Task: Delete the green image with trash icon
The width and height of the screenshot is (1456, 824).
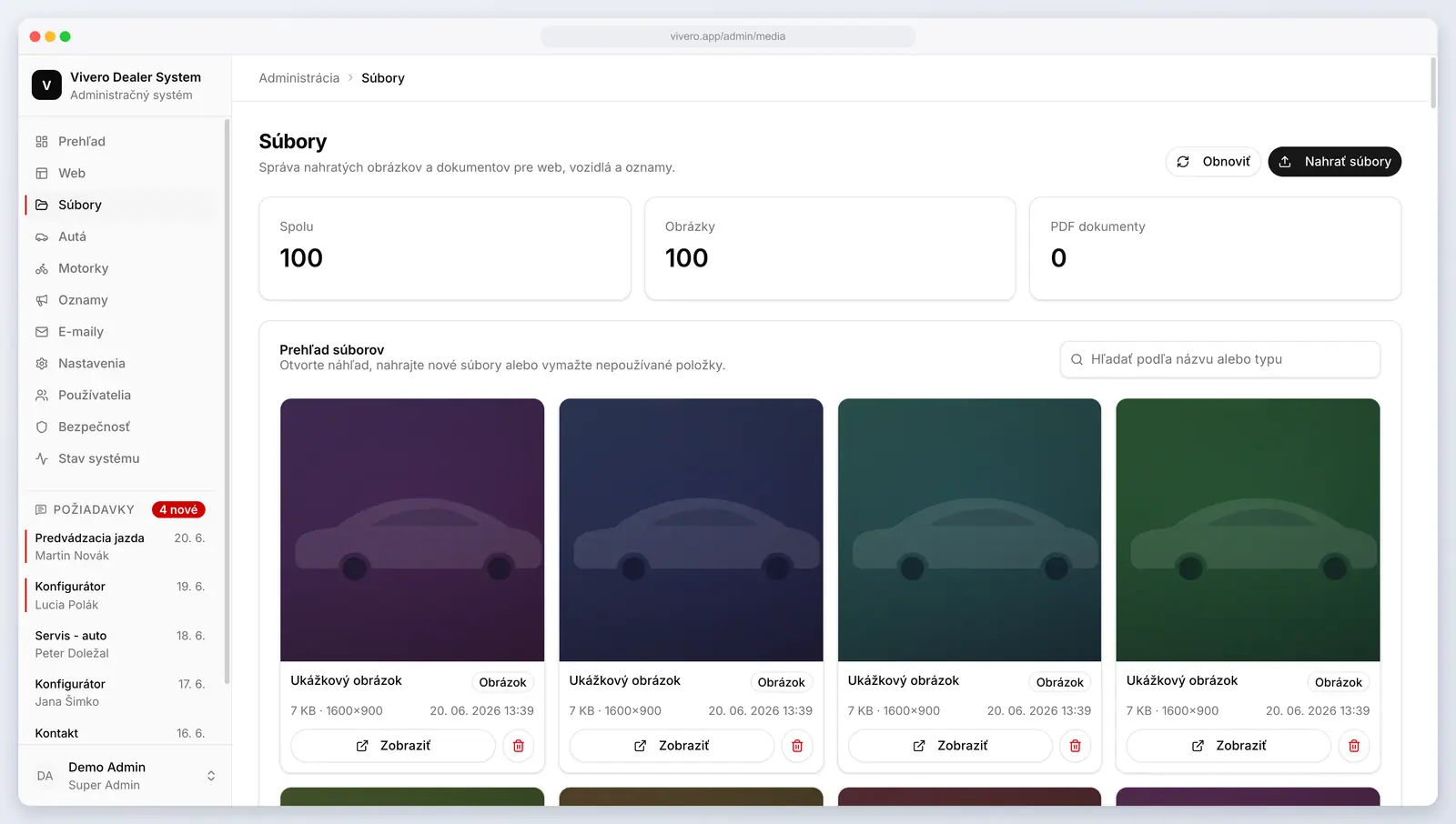Action: click(x=1354, y=746)
